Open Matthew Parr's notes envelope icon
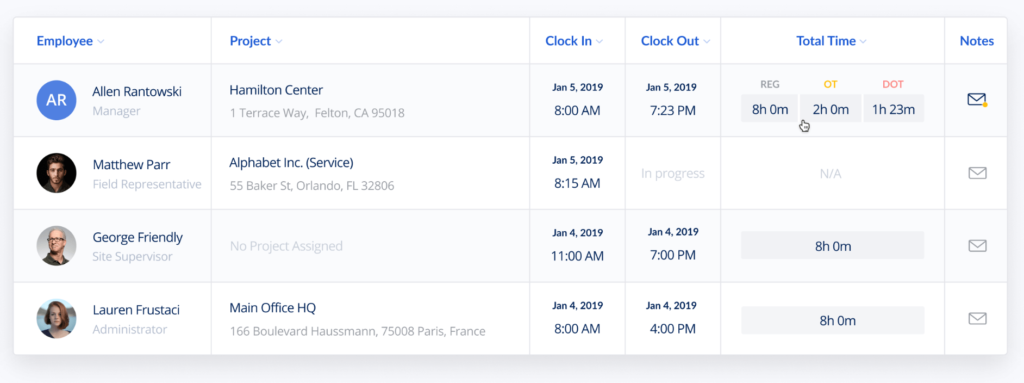Image resolution: width=1024 pixels, height=383 pixels. 977,173
